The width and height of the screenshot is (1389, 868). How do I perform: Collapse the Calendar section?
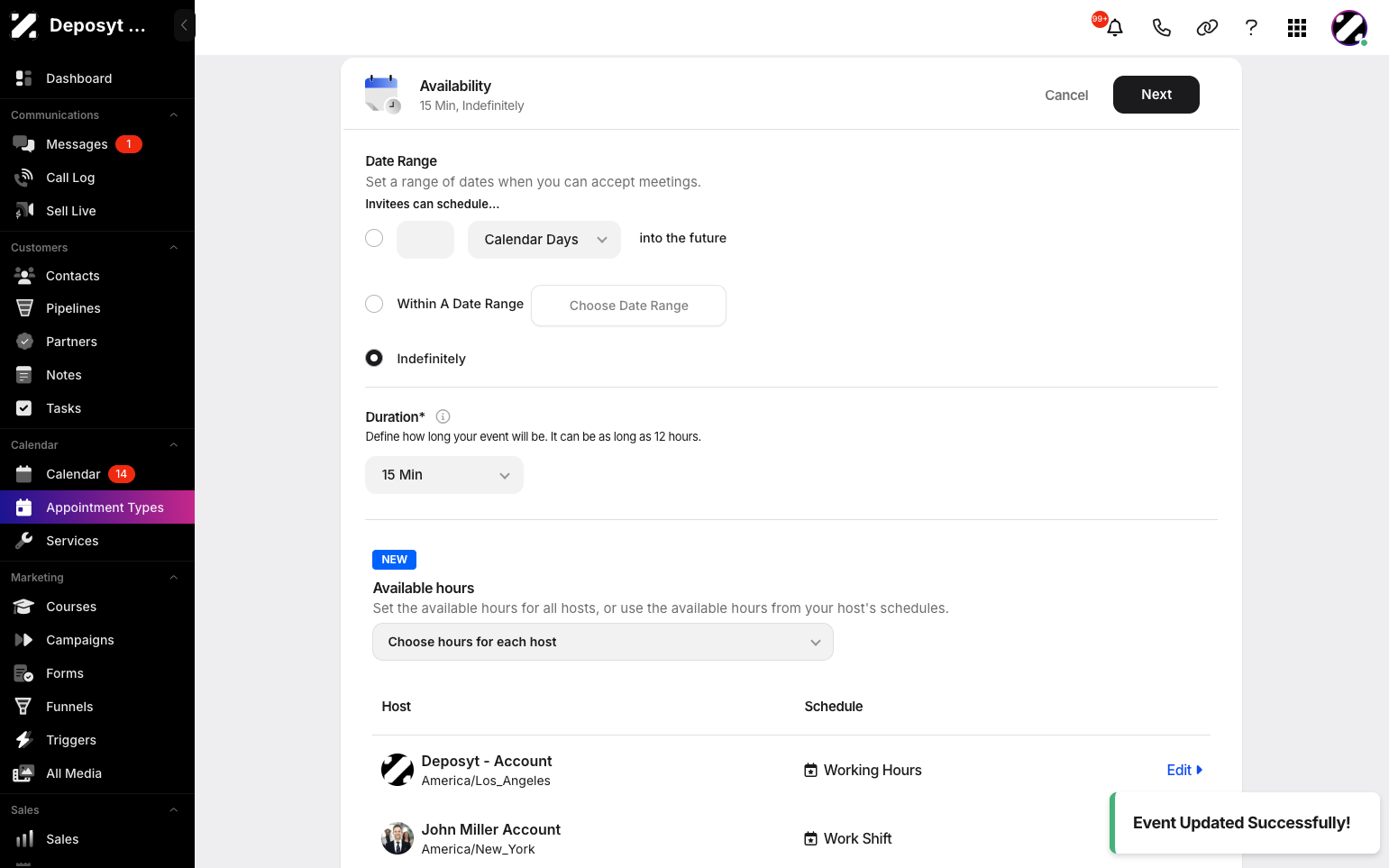tap(174, 445)
